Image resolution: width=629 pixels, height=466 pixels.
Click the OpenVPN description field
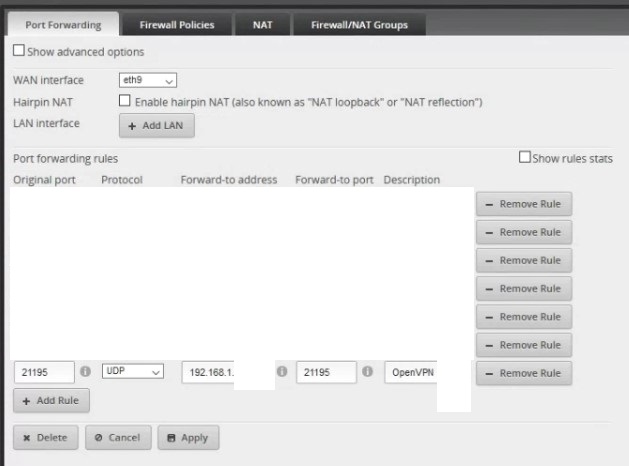410,372
